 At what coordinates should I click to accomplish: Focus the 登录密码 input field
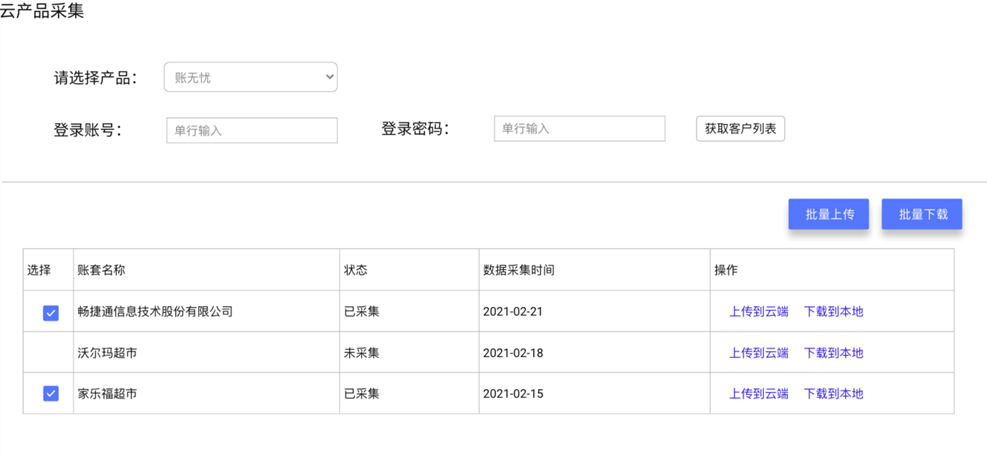click(x=579, y=129)
